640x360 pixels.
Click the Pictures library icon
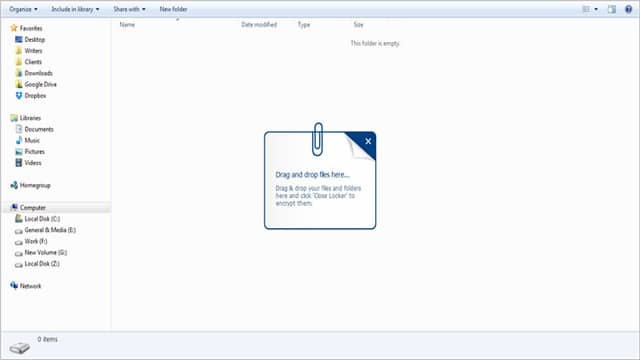[19, 152]
